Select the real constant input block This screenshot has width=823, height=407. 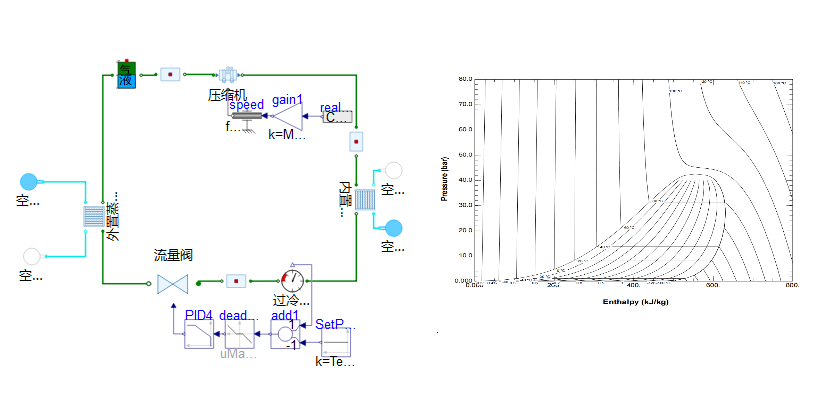pyautogui.click(x=338, y=118)
